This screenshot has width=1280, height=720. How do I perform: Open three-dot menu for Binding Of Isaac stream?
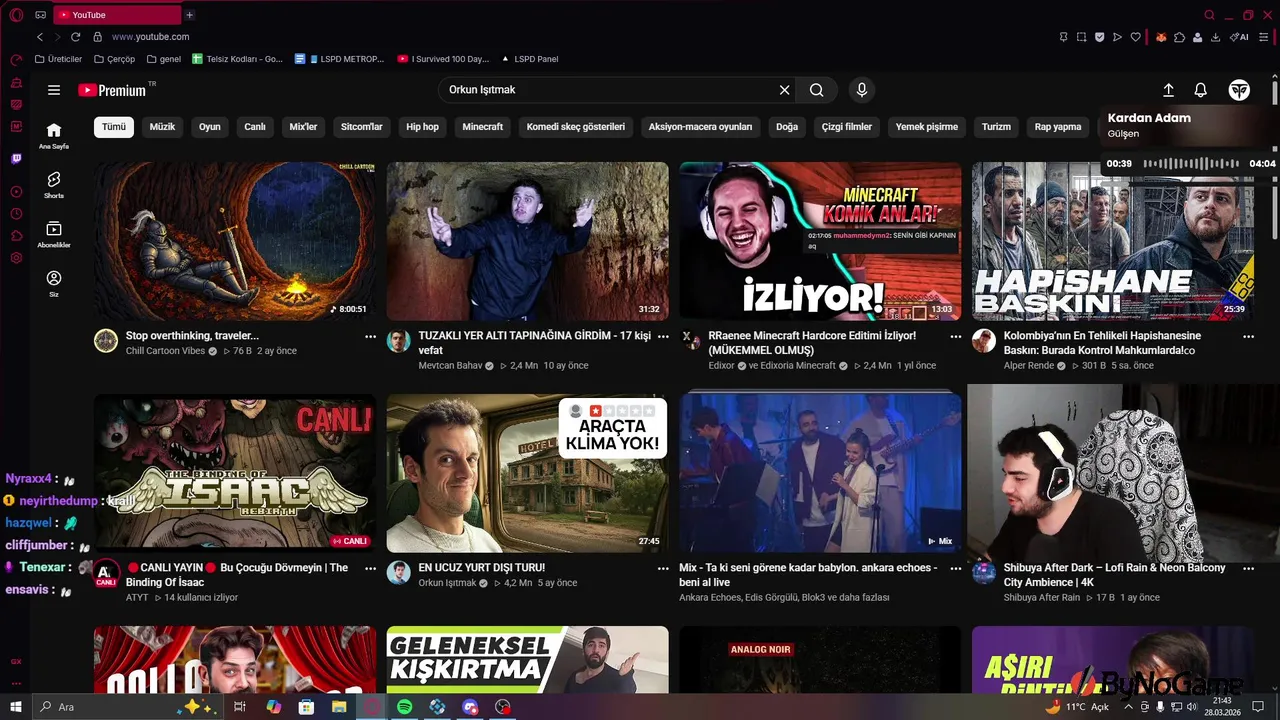coord(370,568)
